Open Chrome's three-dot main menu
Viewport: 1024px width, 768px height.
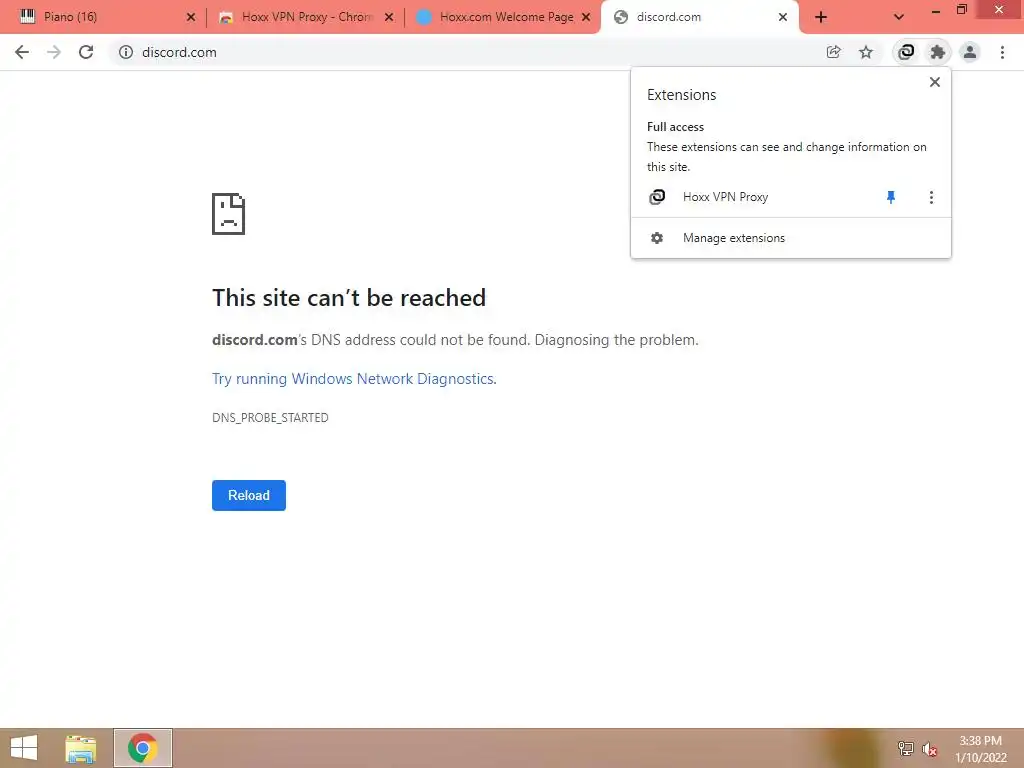[x=1002, y=52]
